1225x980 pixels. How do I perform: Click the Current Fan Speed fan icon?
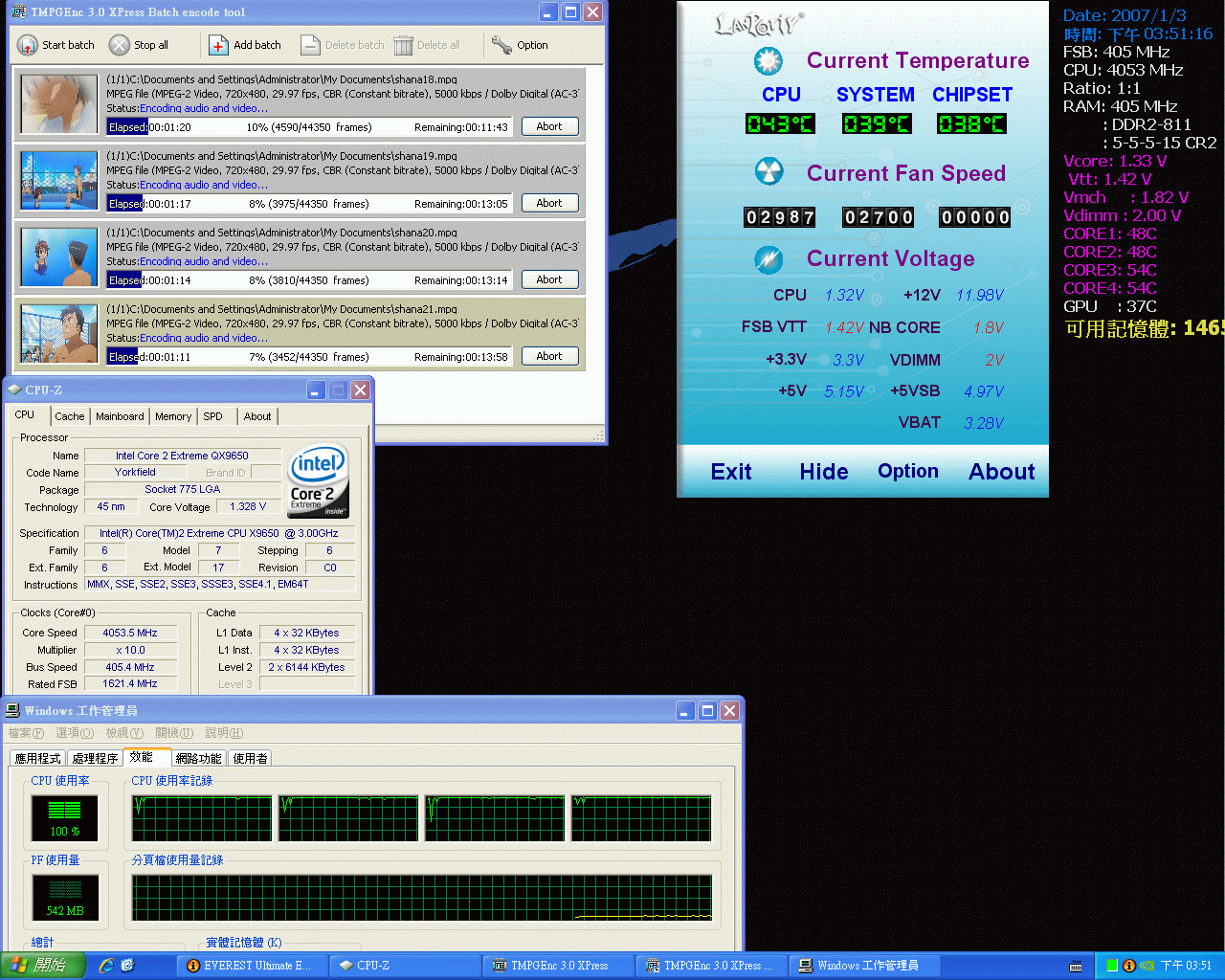pos(768,172)
